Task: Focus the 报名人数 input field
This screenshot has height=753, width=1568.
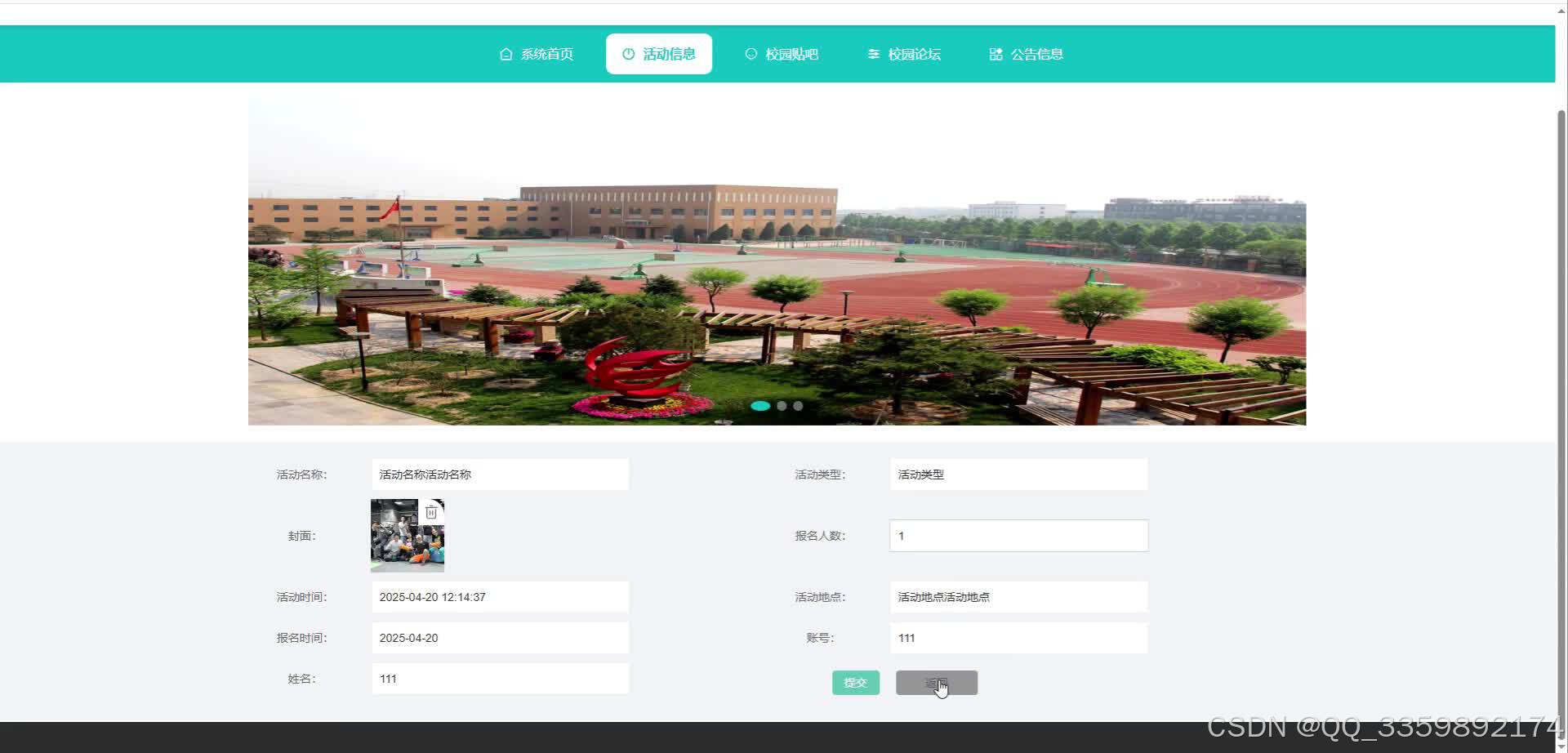Action: coord(1018,536)
